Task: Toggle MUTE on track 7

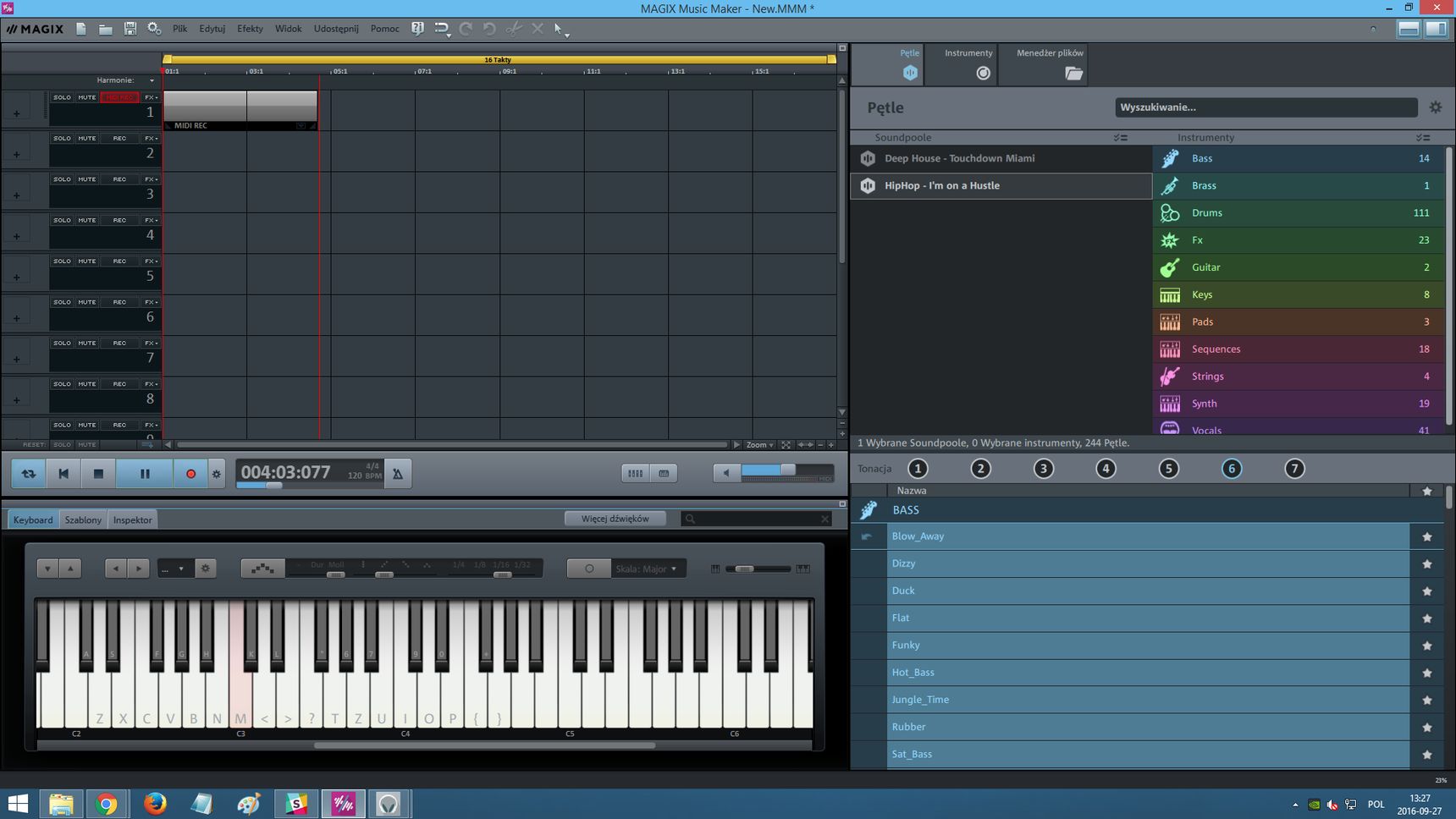Action: pos(87,343)
